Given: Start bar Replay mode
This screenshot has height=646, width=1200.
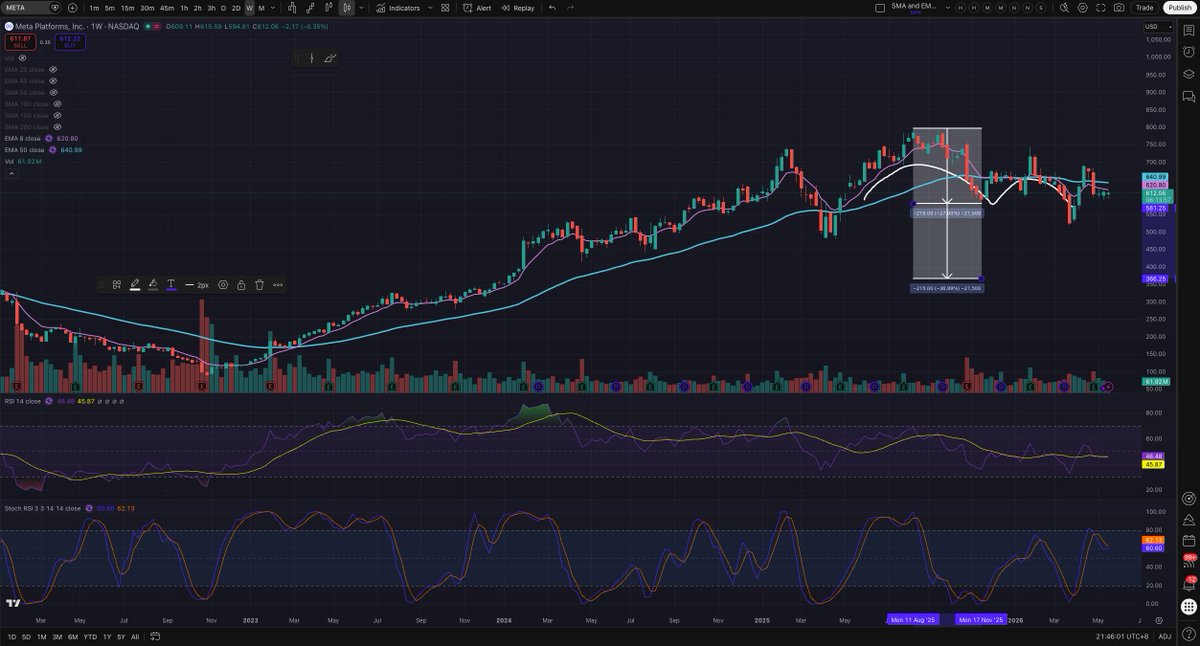Looking at the screenshot, I should click(518, 7).
